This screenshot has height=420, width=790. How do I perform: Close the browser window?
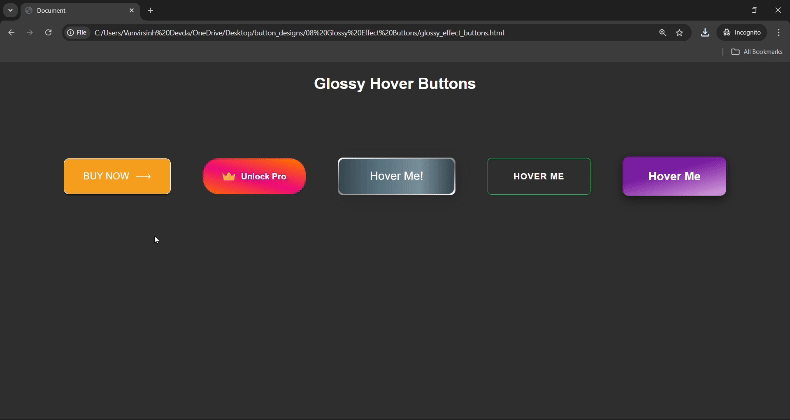pyautogui.click(x=778, y=11)
